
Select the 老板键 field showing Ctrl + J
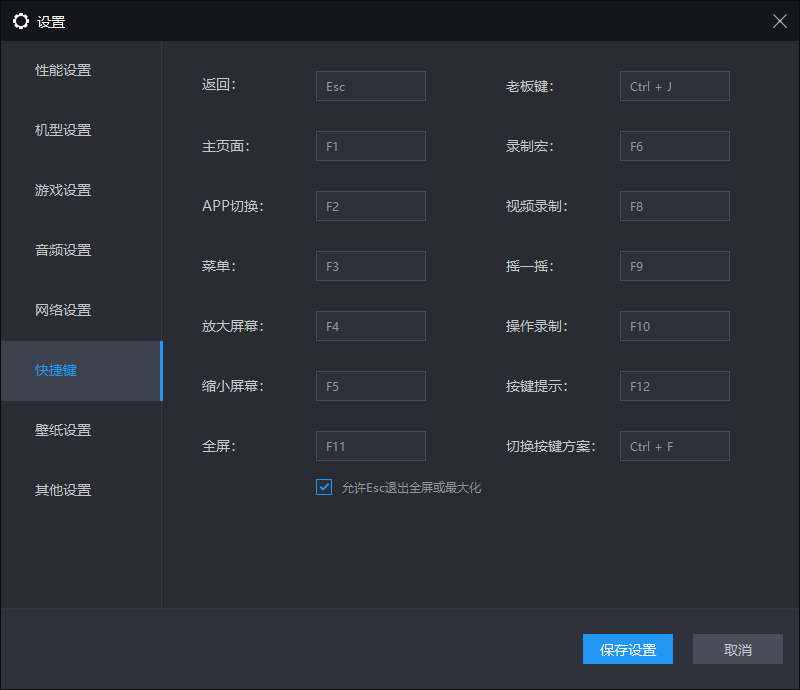click(674, 86)
